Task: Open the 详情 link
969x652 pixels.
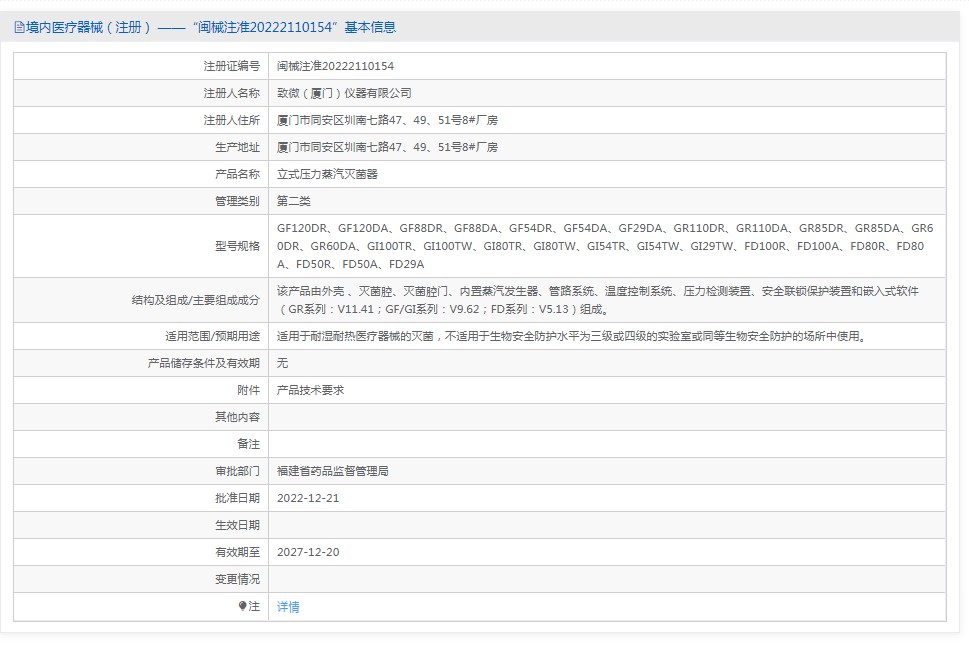Action: (x=288, y=607)
